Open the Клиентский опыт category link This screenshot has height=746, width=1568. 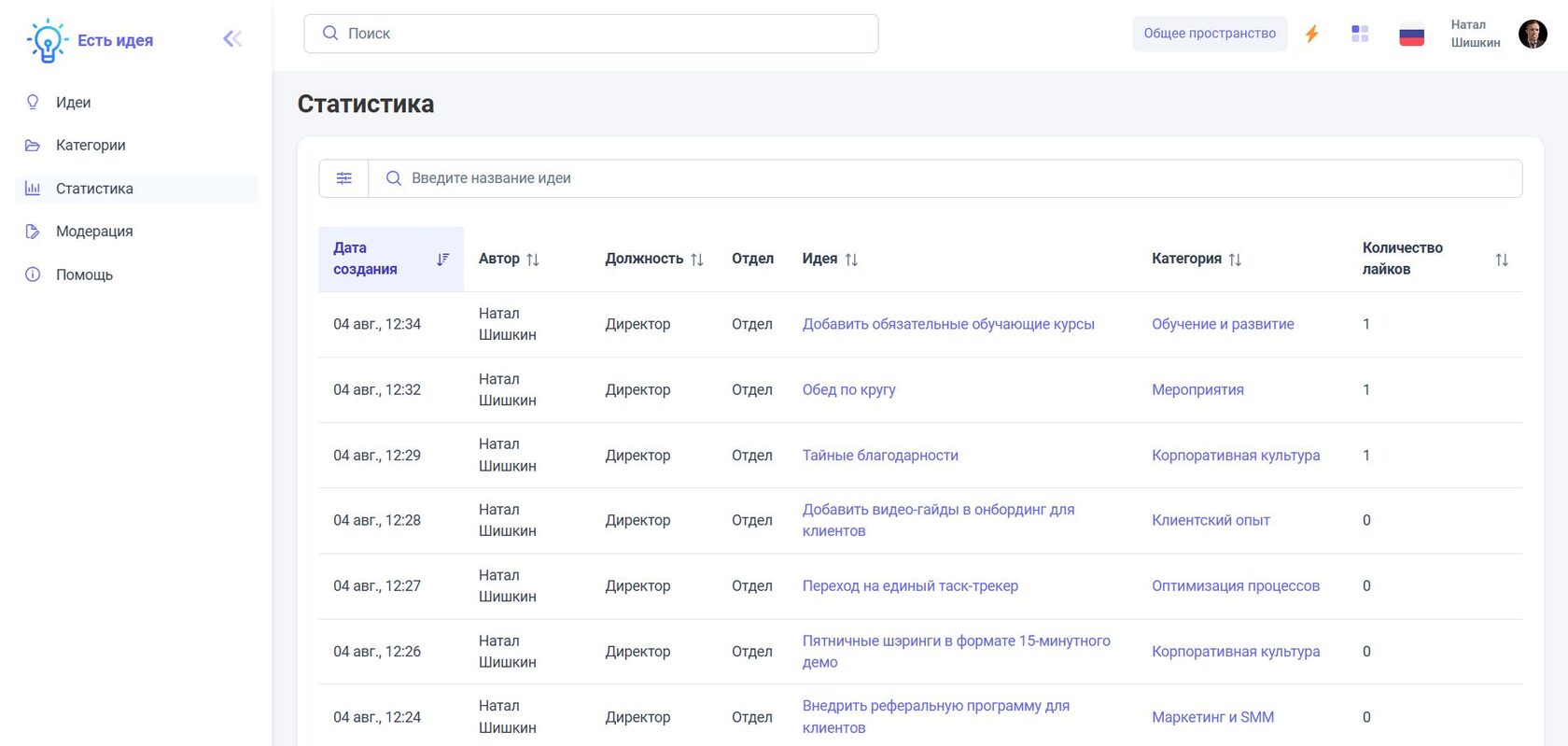point(1211,520)
